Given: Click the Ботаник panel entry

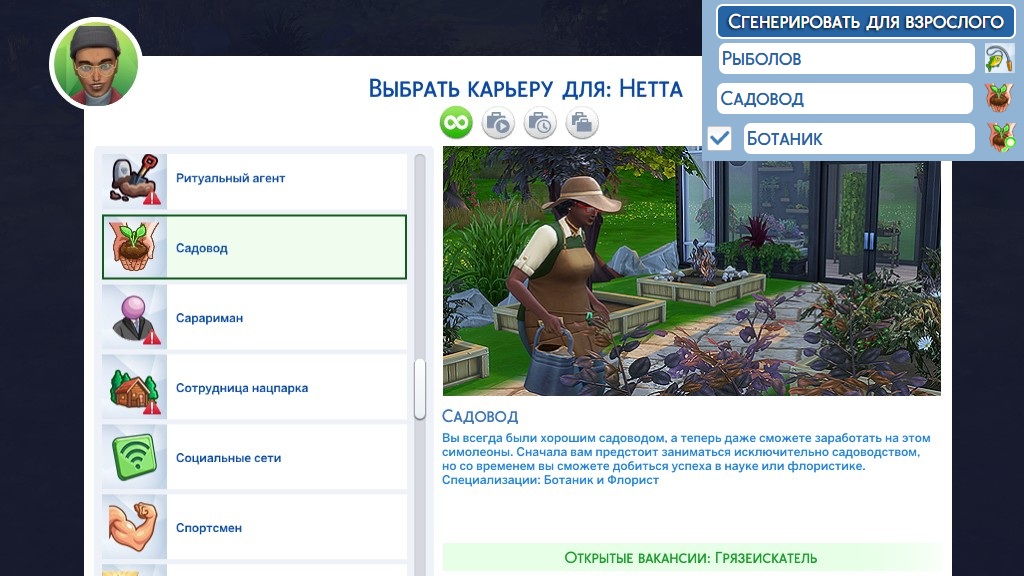Looking at the screenshot, I should click(x=859, y=138).
